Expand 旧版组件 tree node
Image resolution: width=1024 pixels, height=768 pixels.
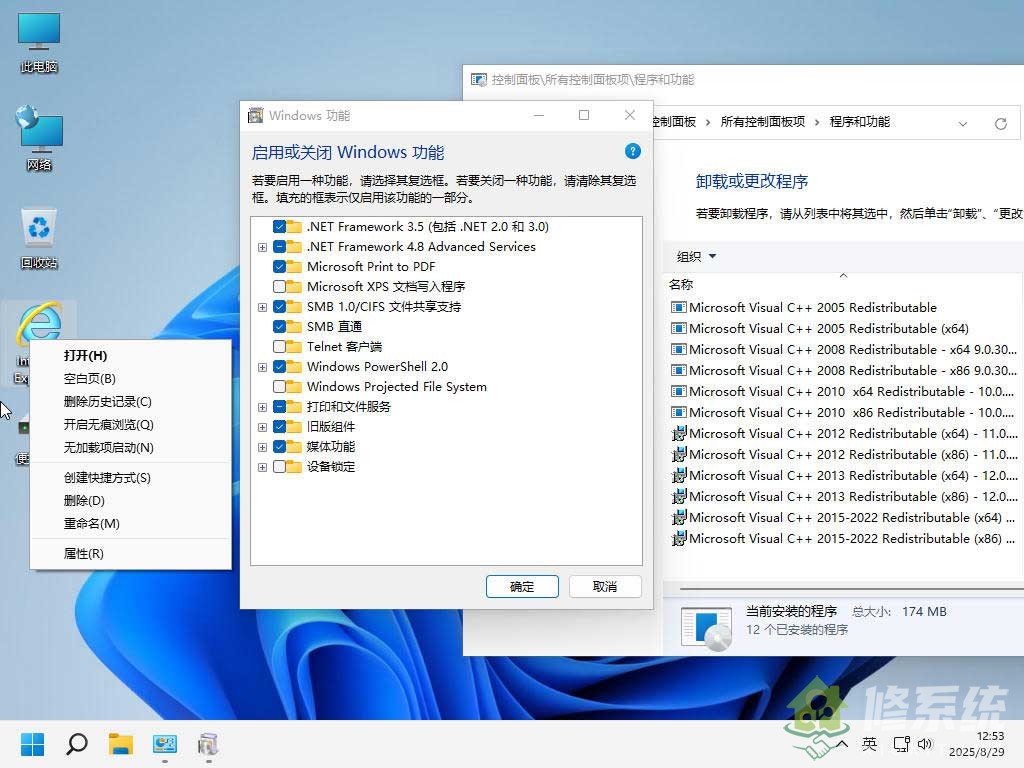pyautogui.click(x=263, y=427)
